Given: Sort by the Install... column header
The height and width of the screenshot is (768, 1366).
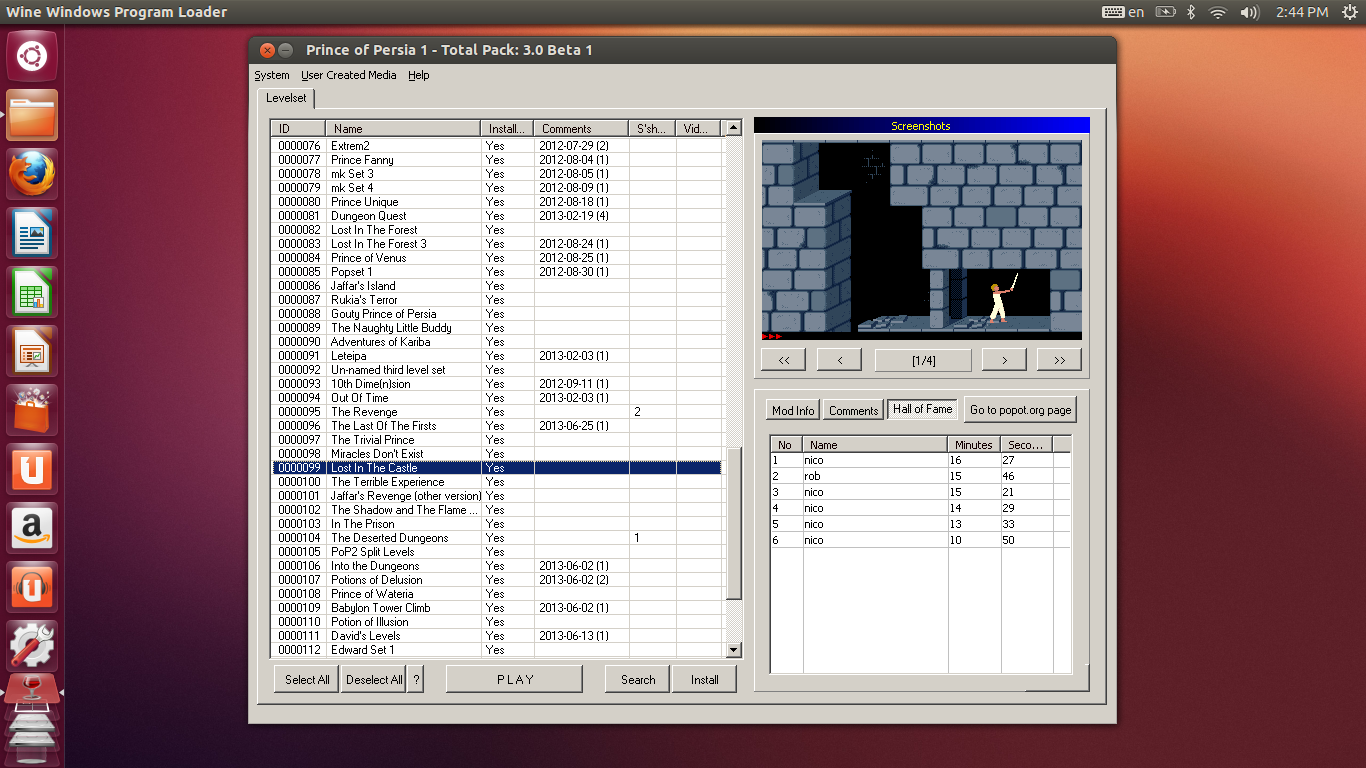Looking at the screenshot, I should click(x=507, y=128).
